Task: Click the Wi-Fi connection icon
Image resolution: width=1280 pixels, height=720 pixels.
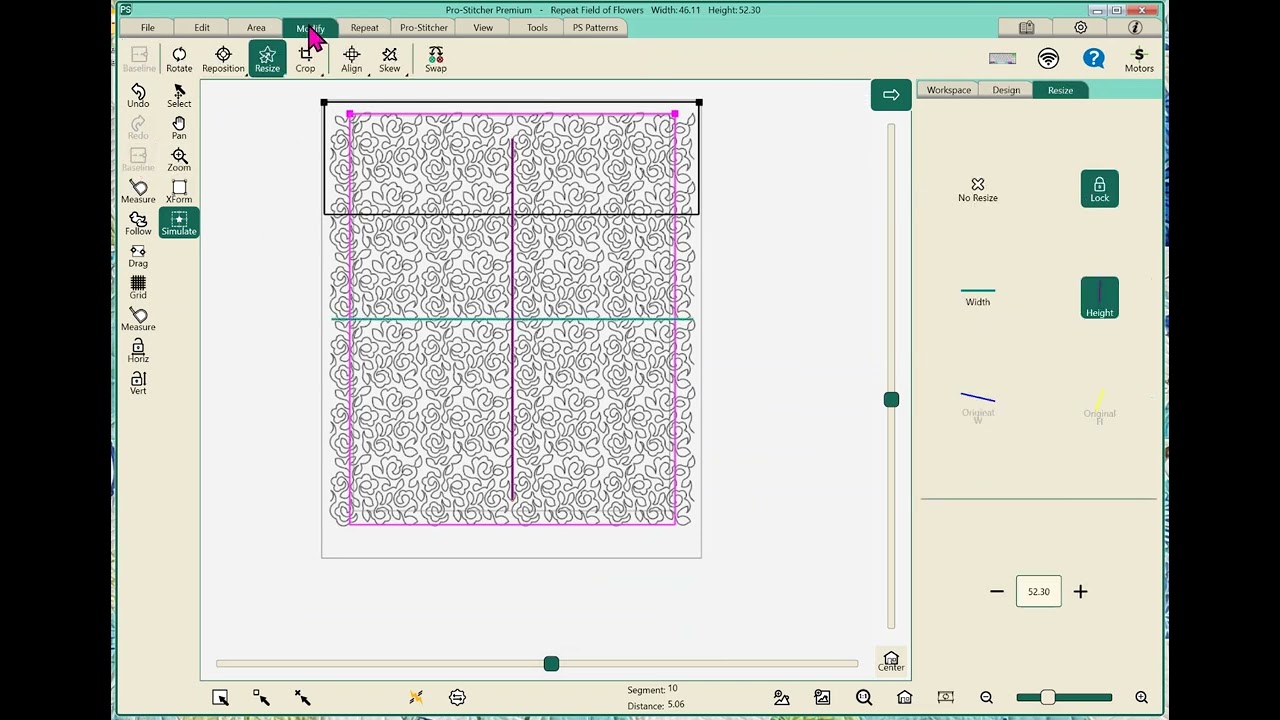Action: (x=1048, y=59)
